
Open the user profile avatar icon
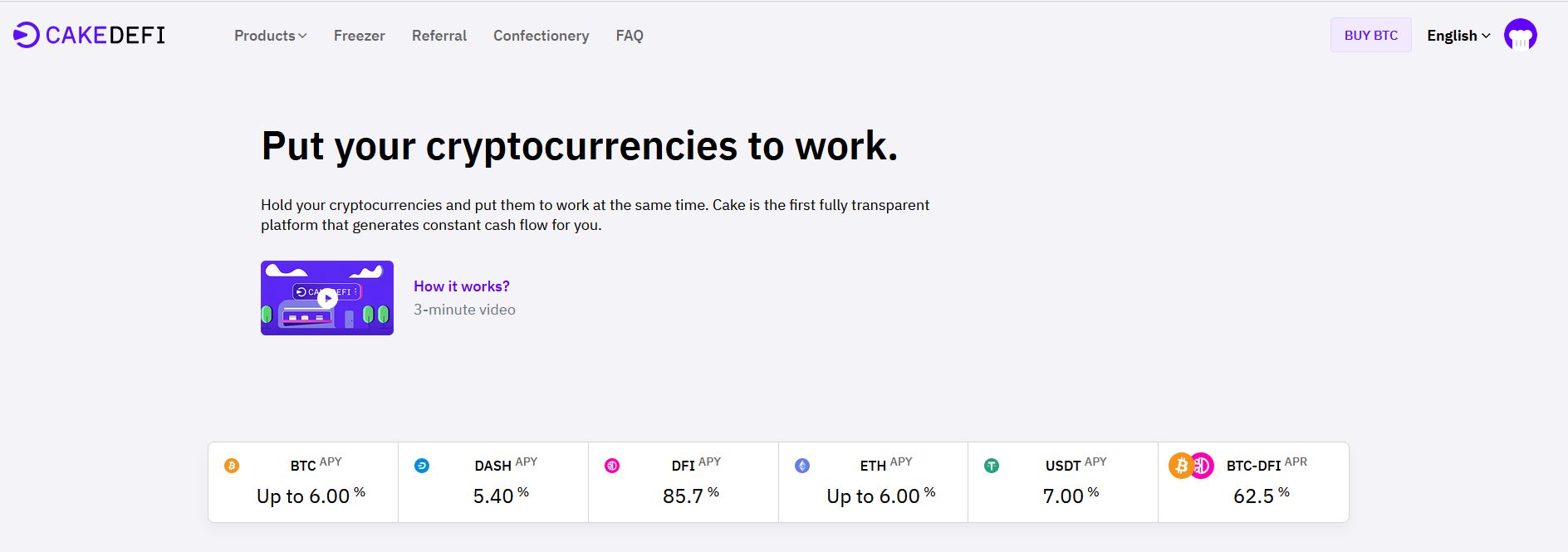(1520, 35)
